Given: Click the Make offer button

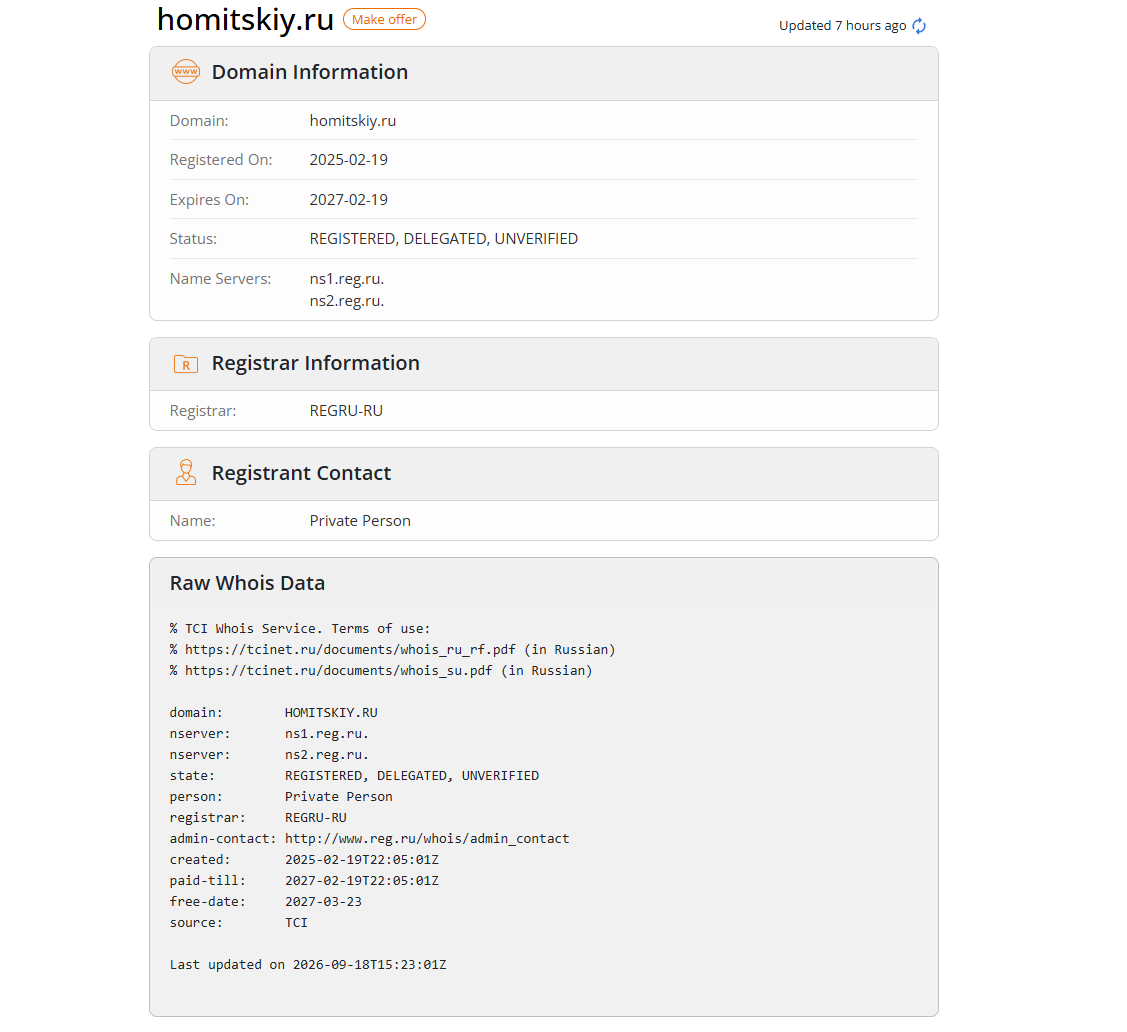Looking at the screenshot, I should pyautogui.click(x=384, y=19).
